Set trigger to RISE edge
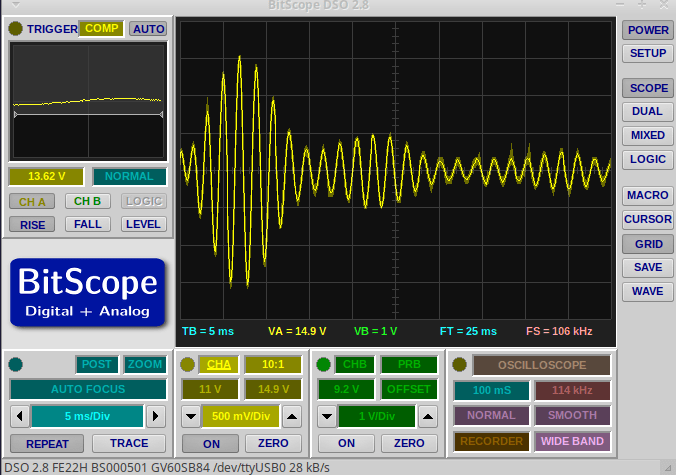This screenshot has height=475, width=676. (x=32, y=225)
